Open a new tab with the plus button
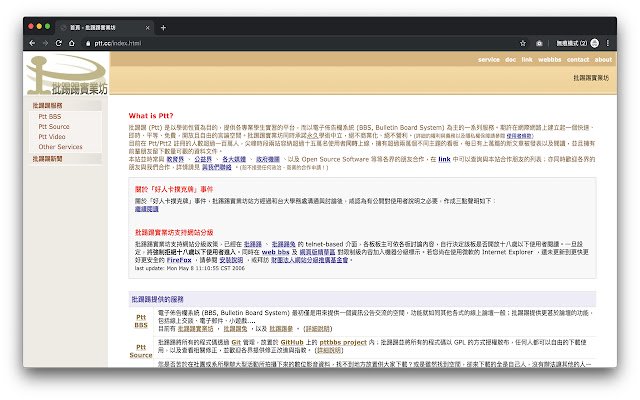640x400 pixels. point(163,28)
